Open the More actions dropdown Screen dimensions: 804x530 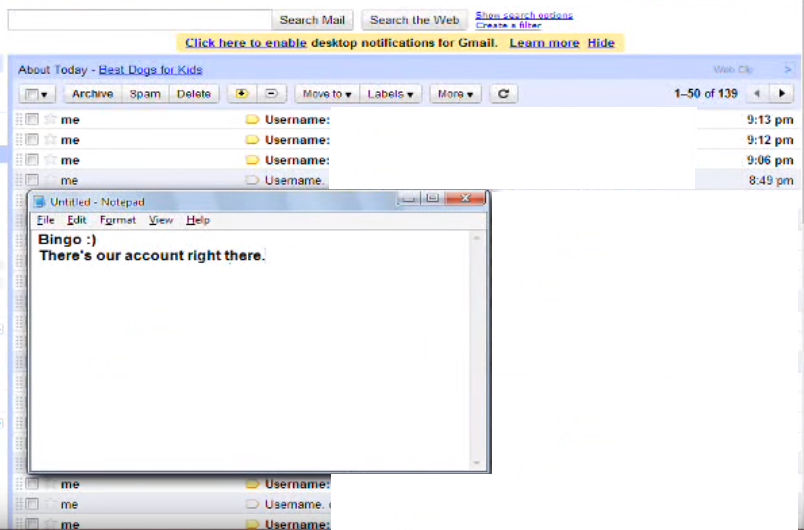[x=455, y=94]
